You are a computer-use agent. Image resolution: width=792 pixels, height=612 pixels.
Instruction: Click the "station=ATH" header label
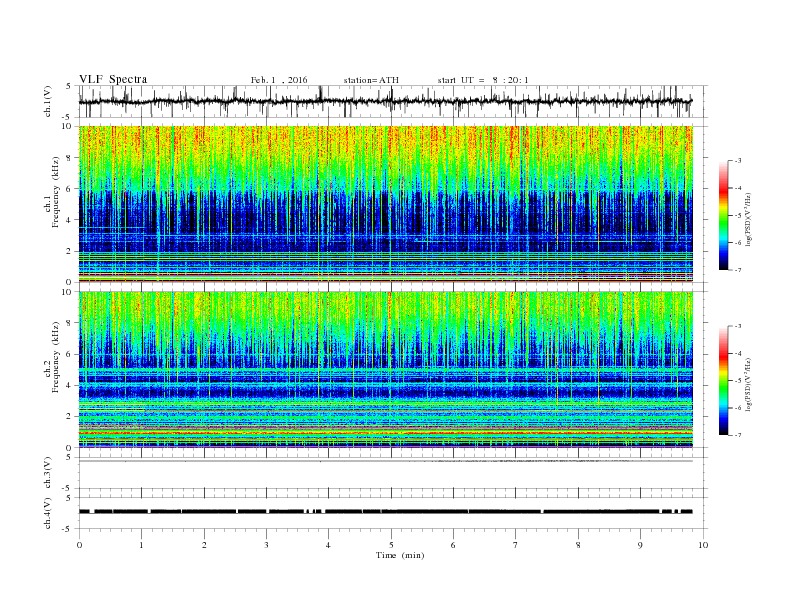[x=371, y=80]
